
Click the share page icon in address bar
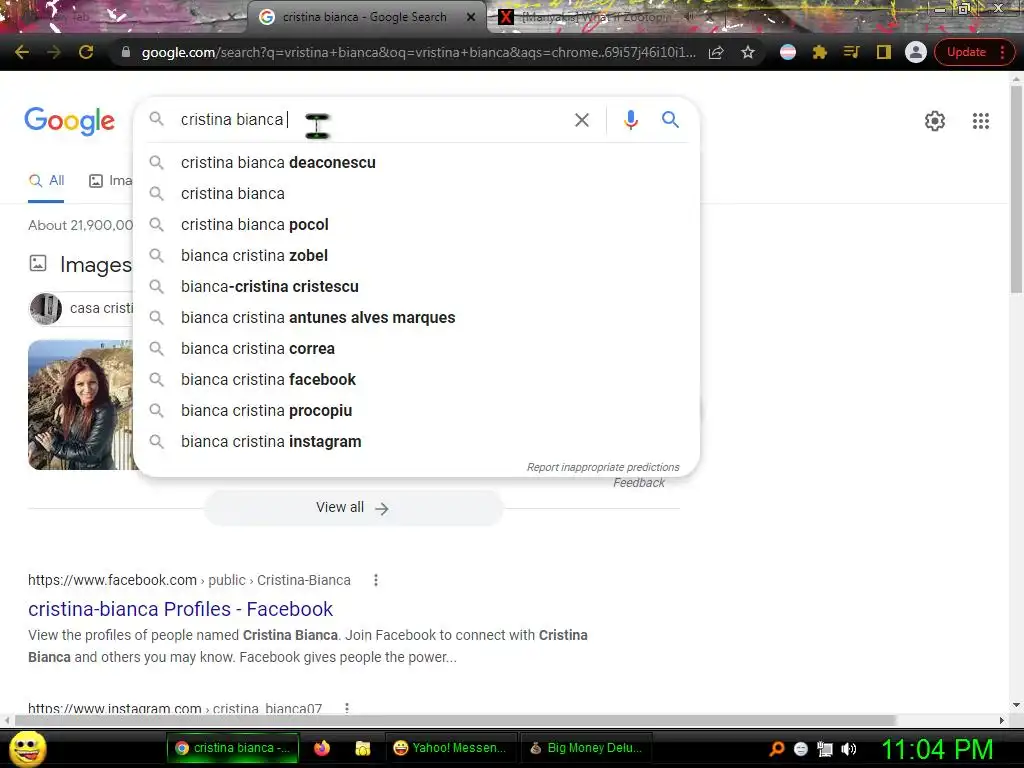[716, 52]
